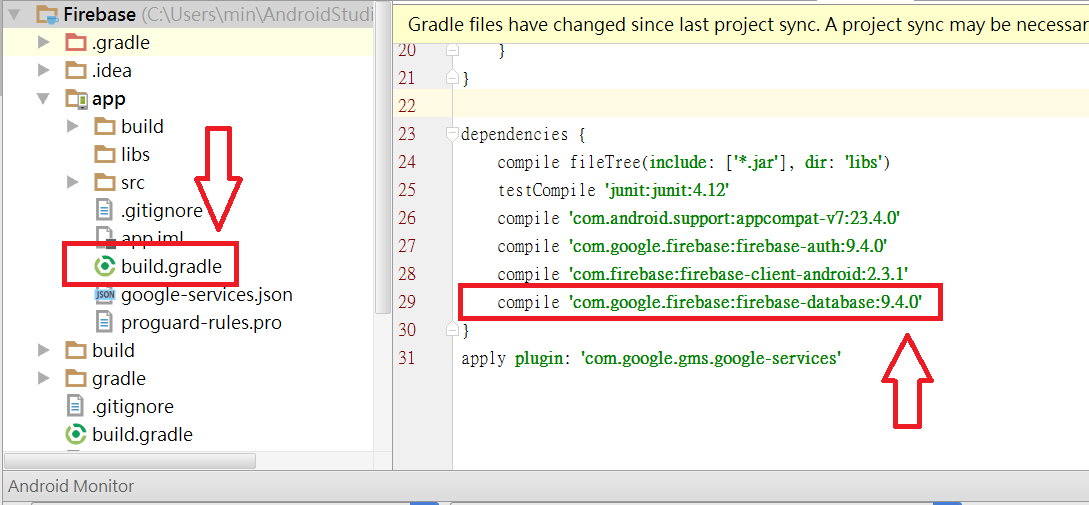The image size is (1089, 505).
Task: Click the libs folder icon
Action: (x=104, y=154)
